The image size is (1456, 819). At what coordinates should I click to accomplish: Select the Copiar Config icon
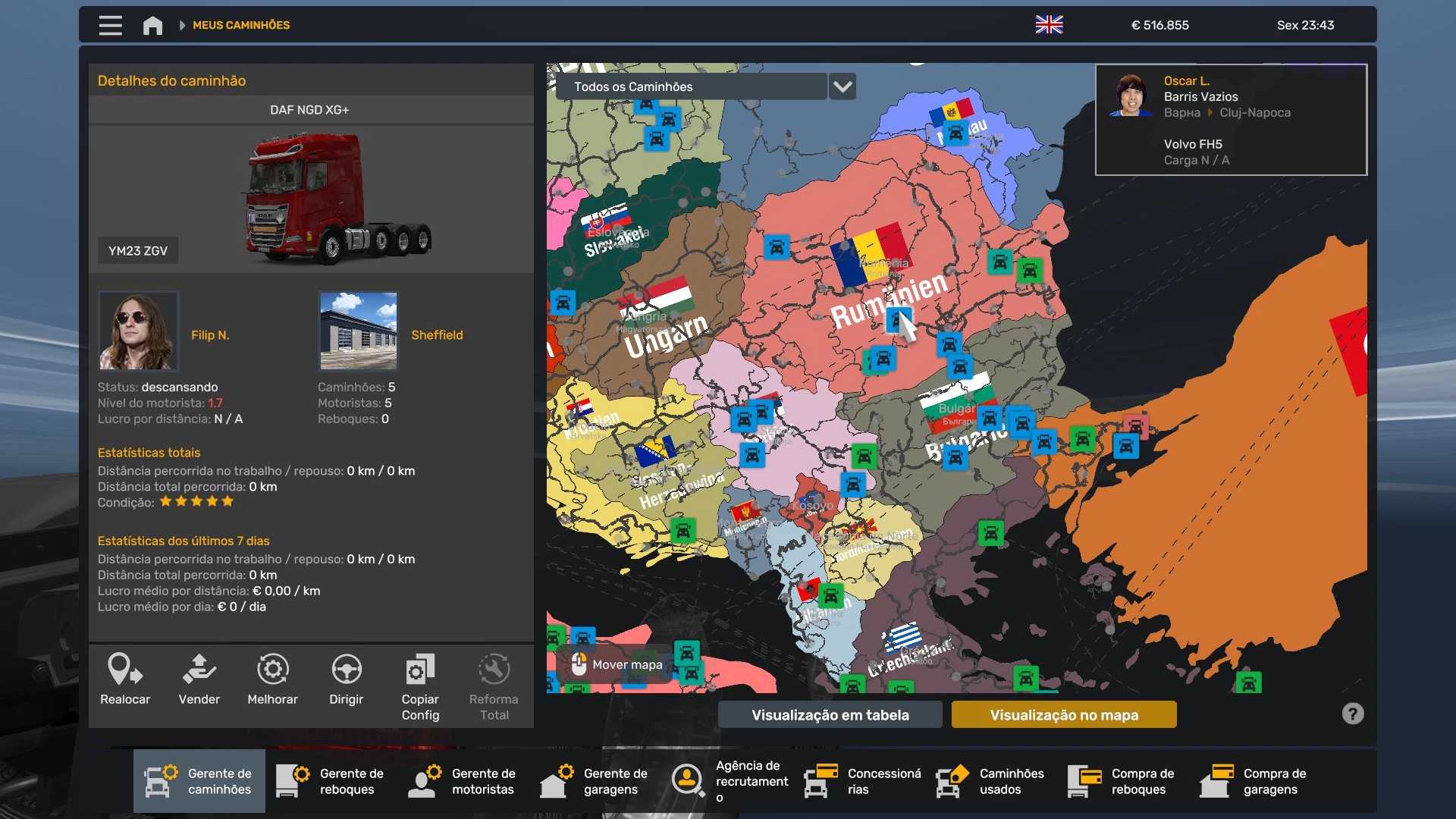pos(420,670)
